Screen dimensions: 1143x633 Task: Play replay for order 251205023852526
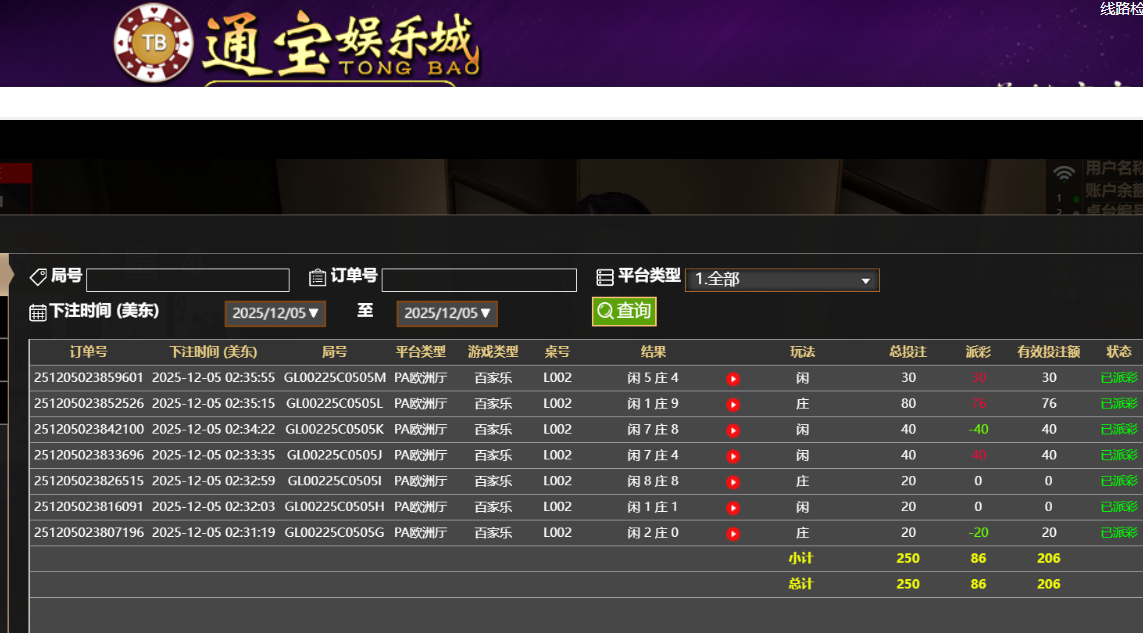pyautogui.click(x=733, y=405)
